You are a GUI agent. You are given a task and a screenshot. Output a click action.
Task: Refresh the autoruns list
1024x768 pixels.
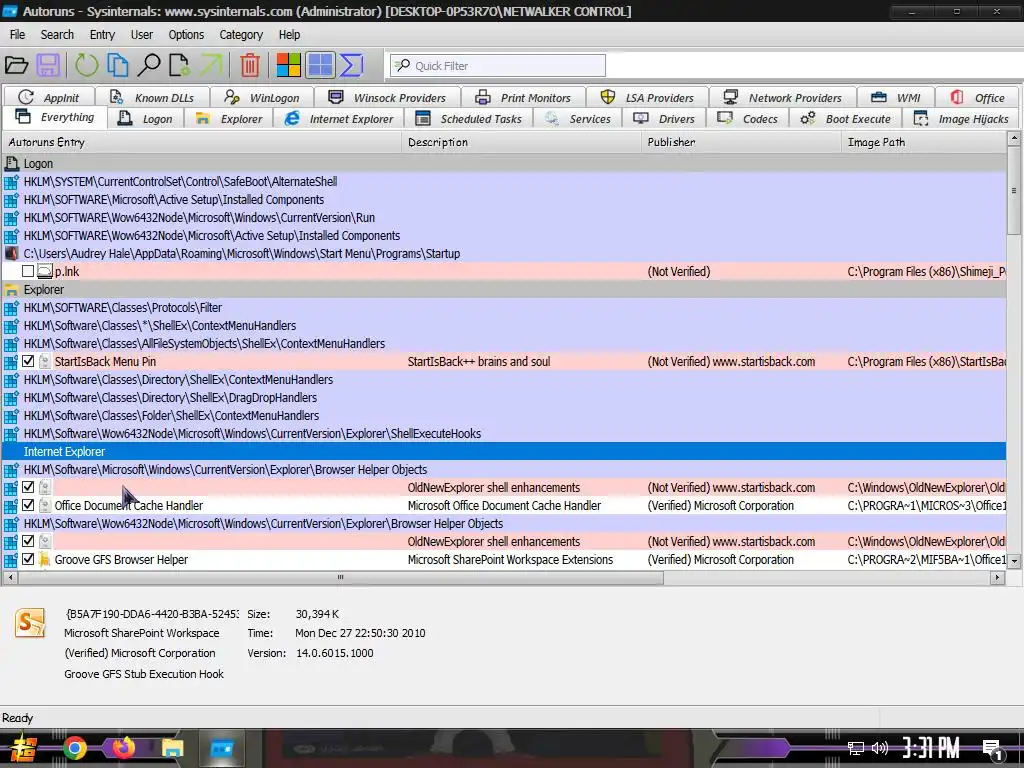click(x=86, y=65)
